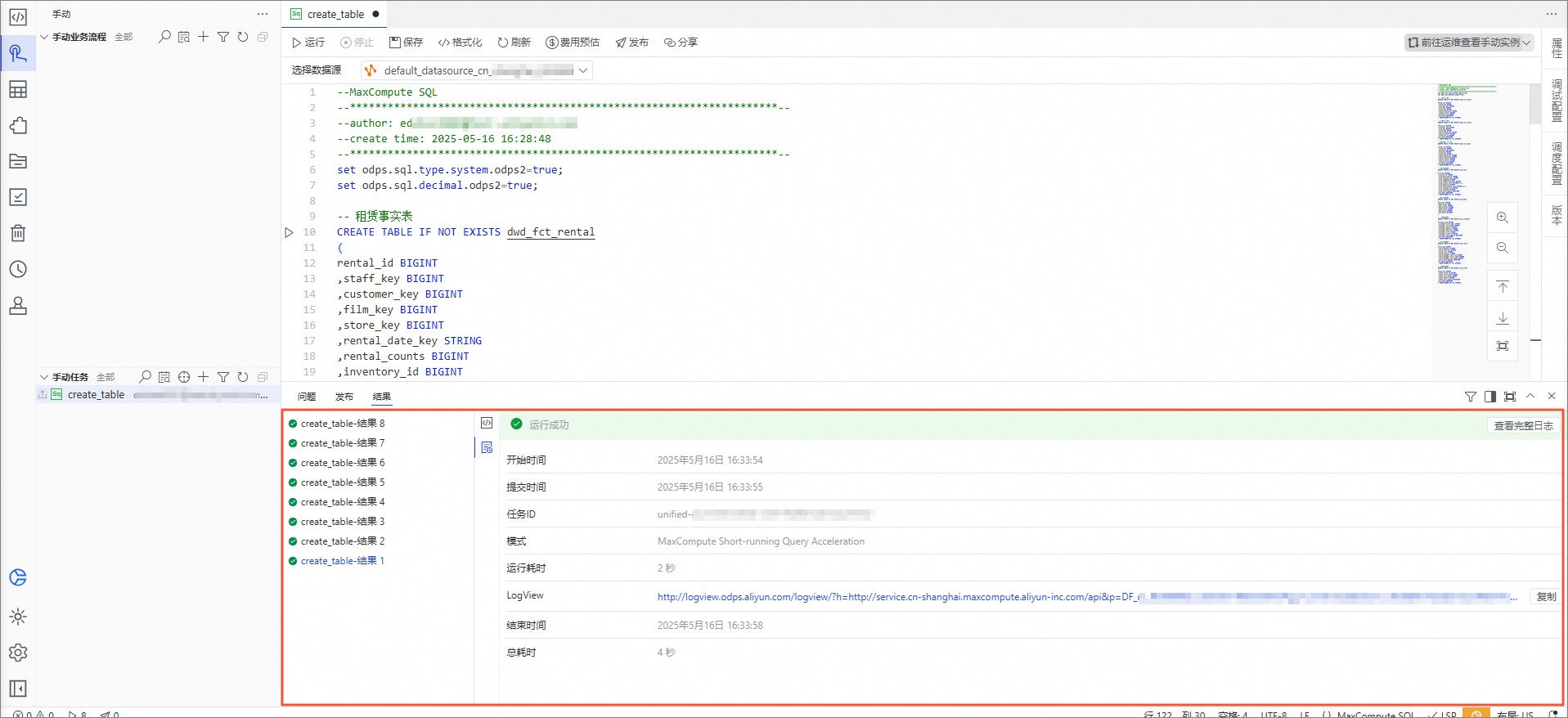Switch to the 问题 tab
Viewport: 1568px width, 718px height.
307,397
